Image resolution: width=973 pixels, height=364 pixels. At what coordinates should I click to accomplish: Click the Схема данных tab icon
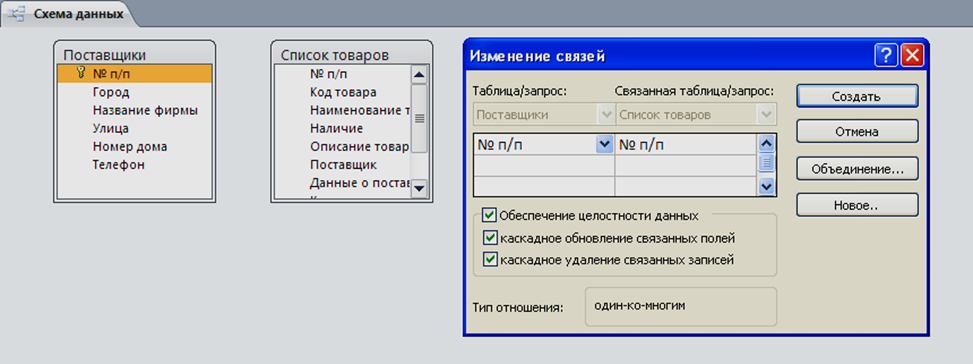(18, 14)
